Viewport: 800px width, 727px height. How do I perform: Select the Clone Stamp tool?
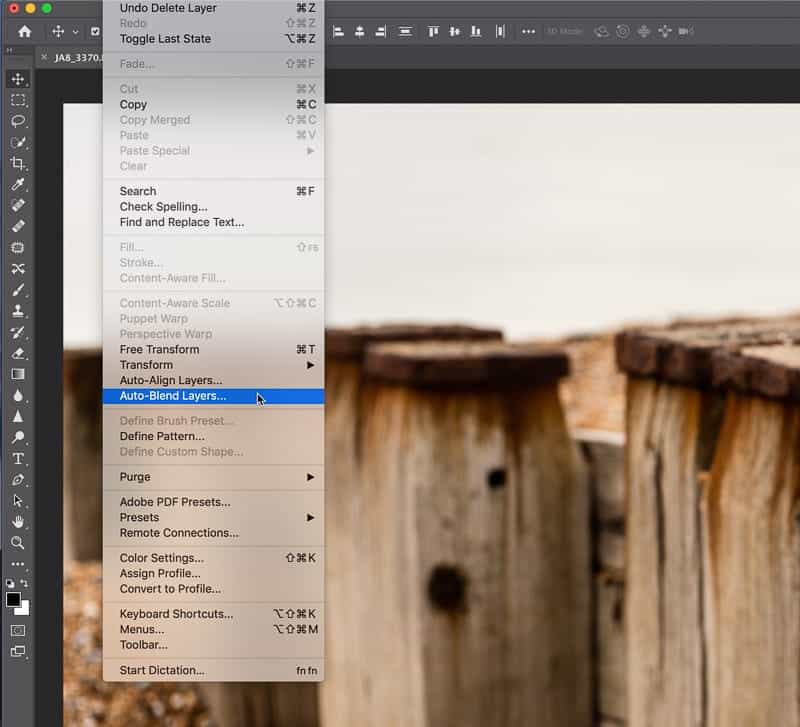click(x=18, y=311)
